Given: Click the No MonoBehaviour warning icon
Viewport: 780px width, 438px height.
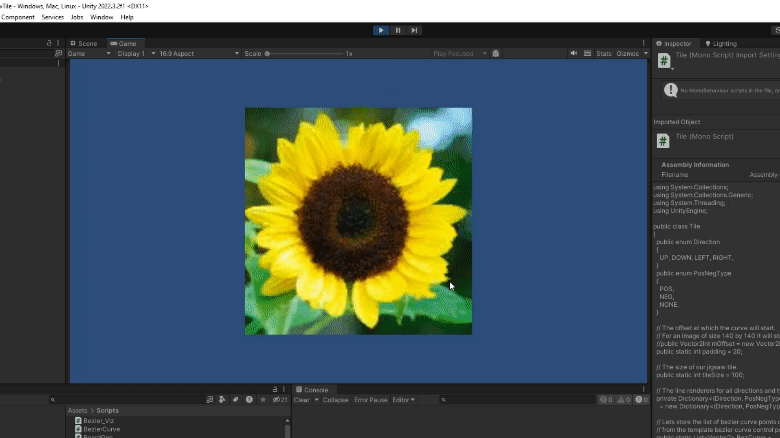Looking at the screenshot, I should (671, 90).
